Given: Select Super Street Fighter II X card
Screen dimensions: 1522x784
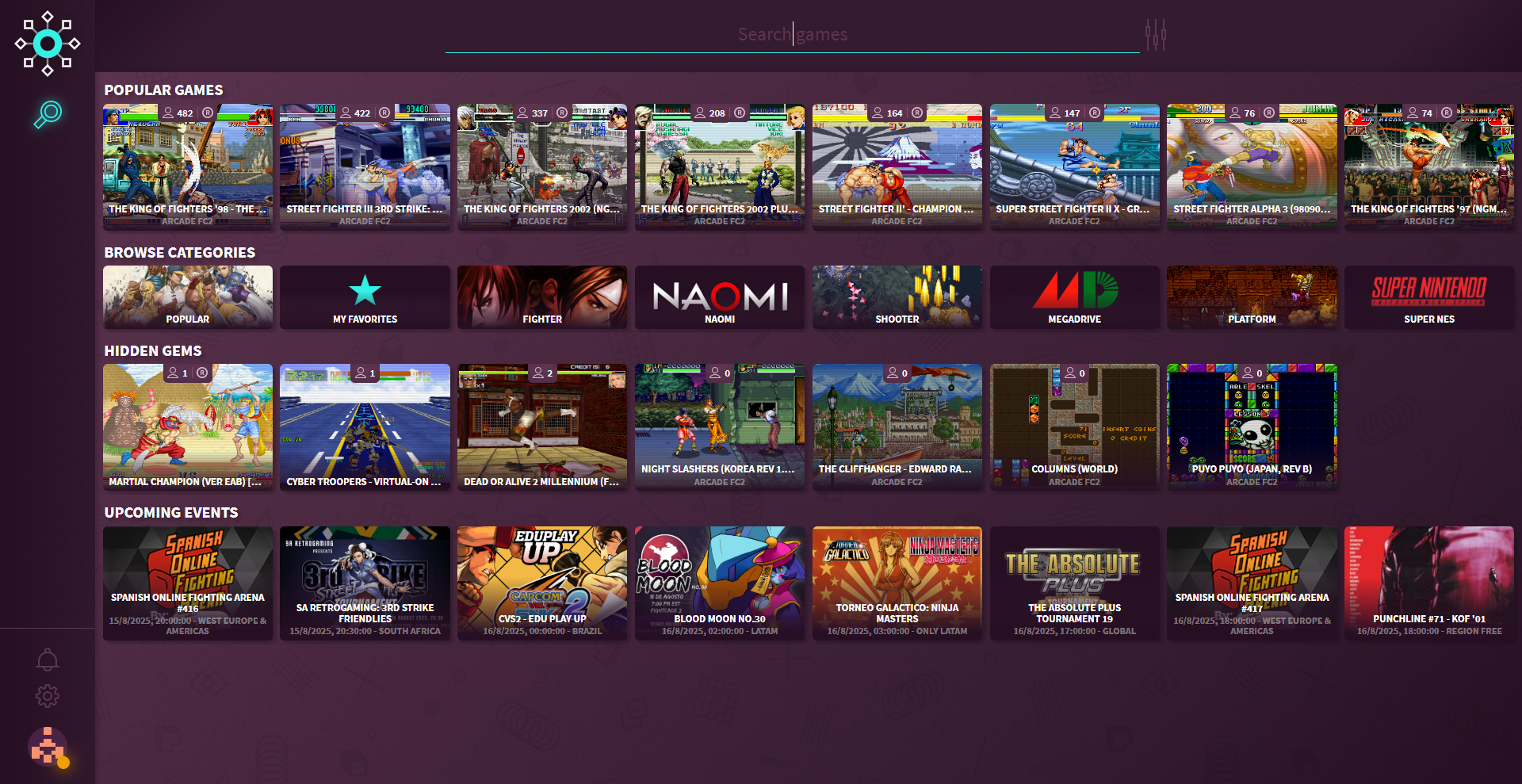Looking at the screenshot, I should pyautogui.click(x=1074, y=166).
